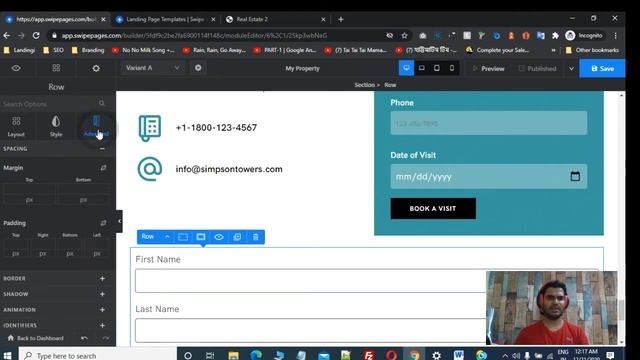The height and width of the screenshot is (360, 640).
Task: Open Microsoft Word from taskbar
Action: [459, 355]
